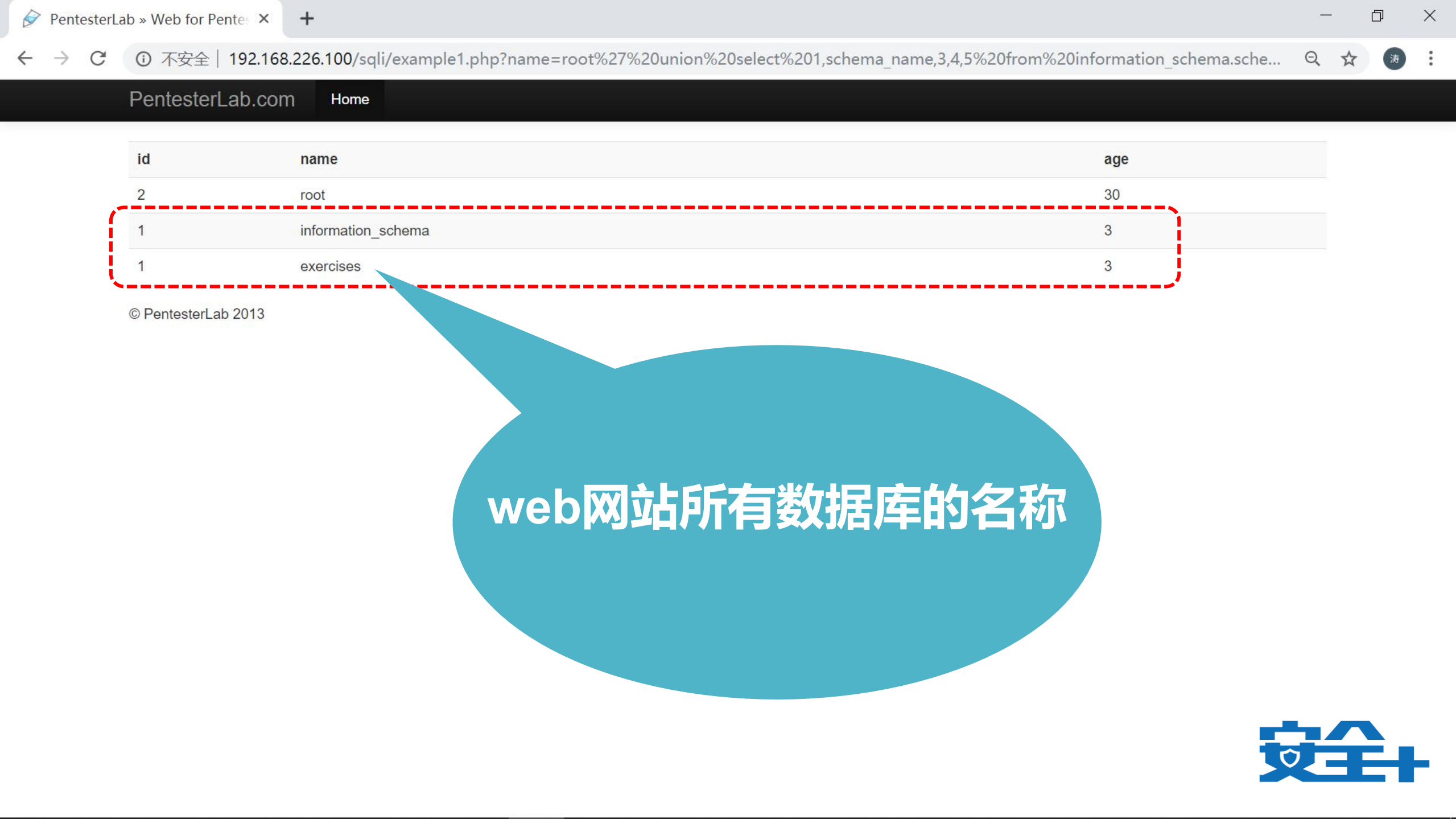The height and width of the screenshot is (819, 1456).
Task: Click the PentesterLab.com site title link
Action: [x=211, y=100]
